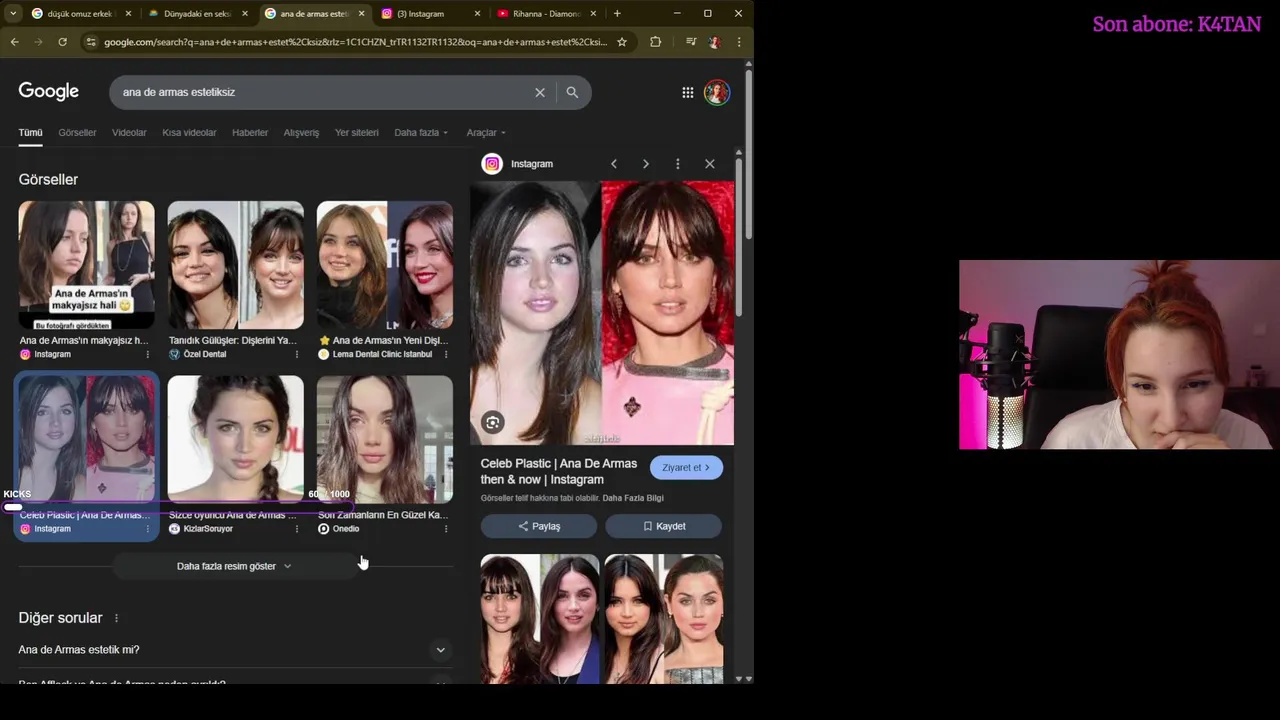This screenshot has height=720, width=1280.
Task: Go to Google homepage via logo
Action: [x=48, y=92]
